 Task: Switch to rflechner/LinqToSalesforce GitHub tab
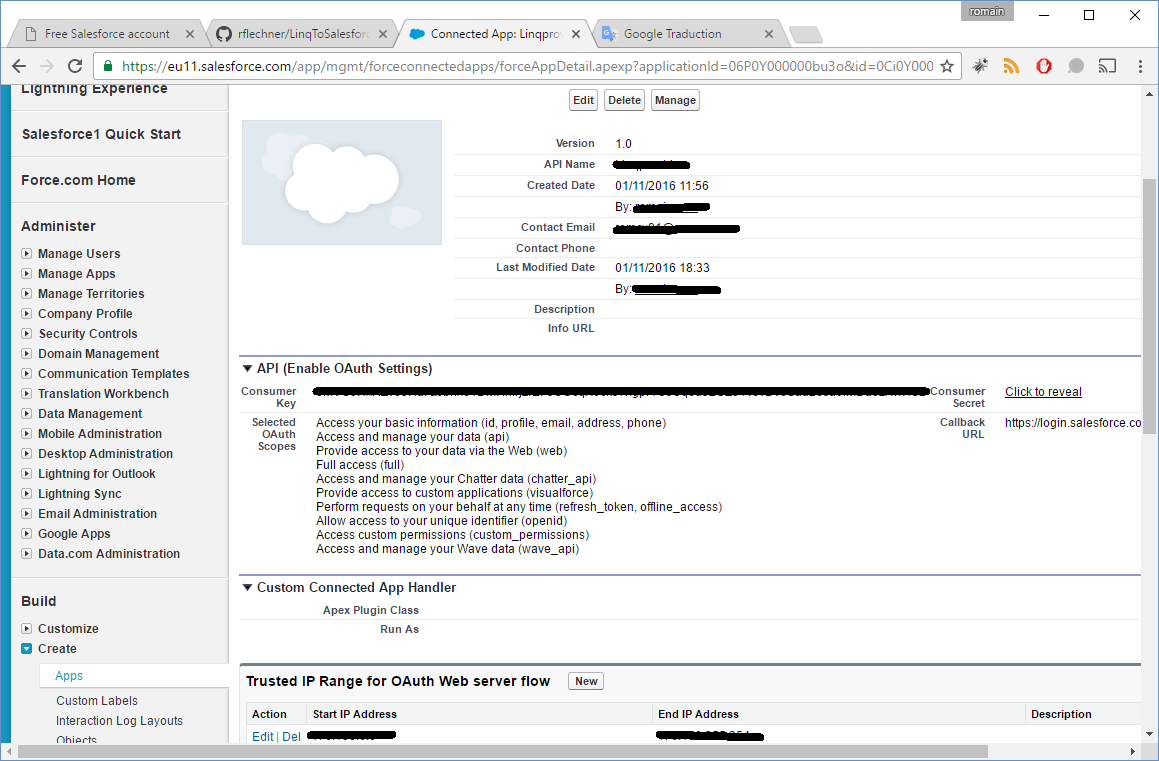coord(302,34)
